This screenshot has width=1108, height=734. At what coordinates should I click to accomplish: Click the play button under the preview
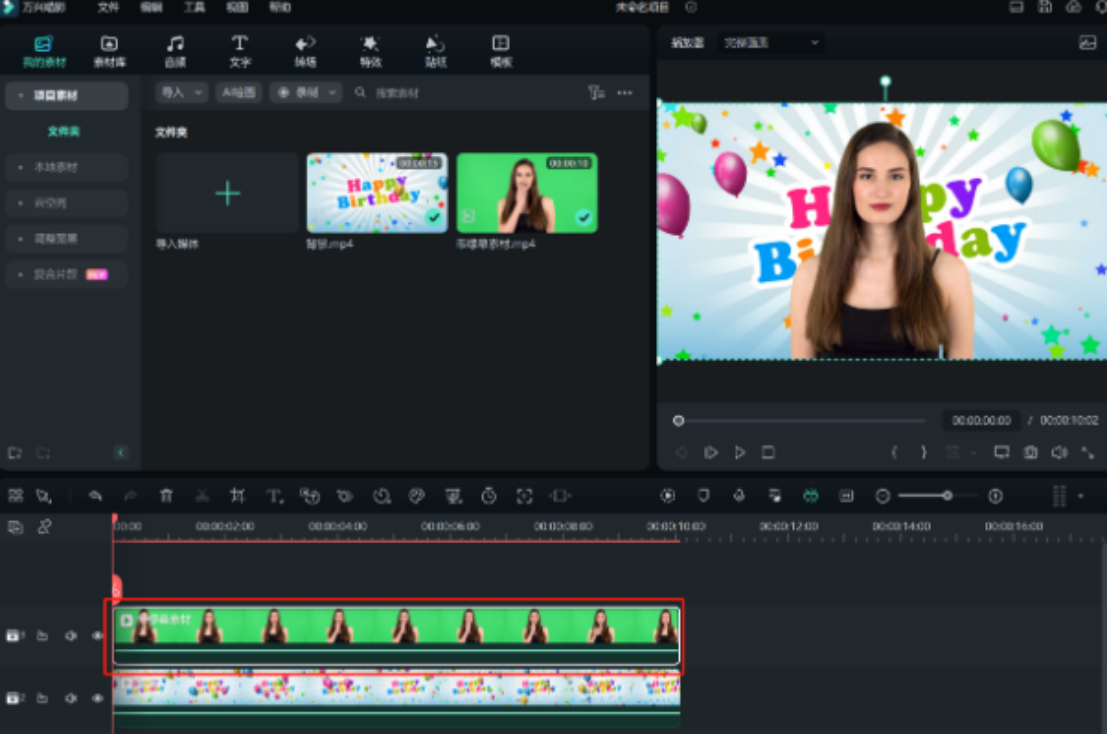tap(740, 452)
